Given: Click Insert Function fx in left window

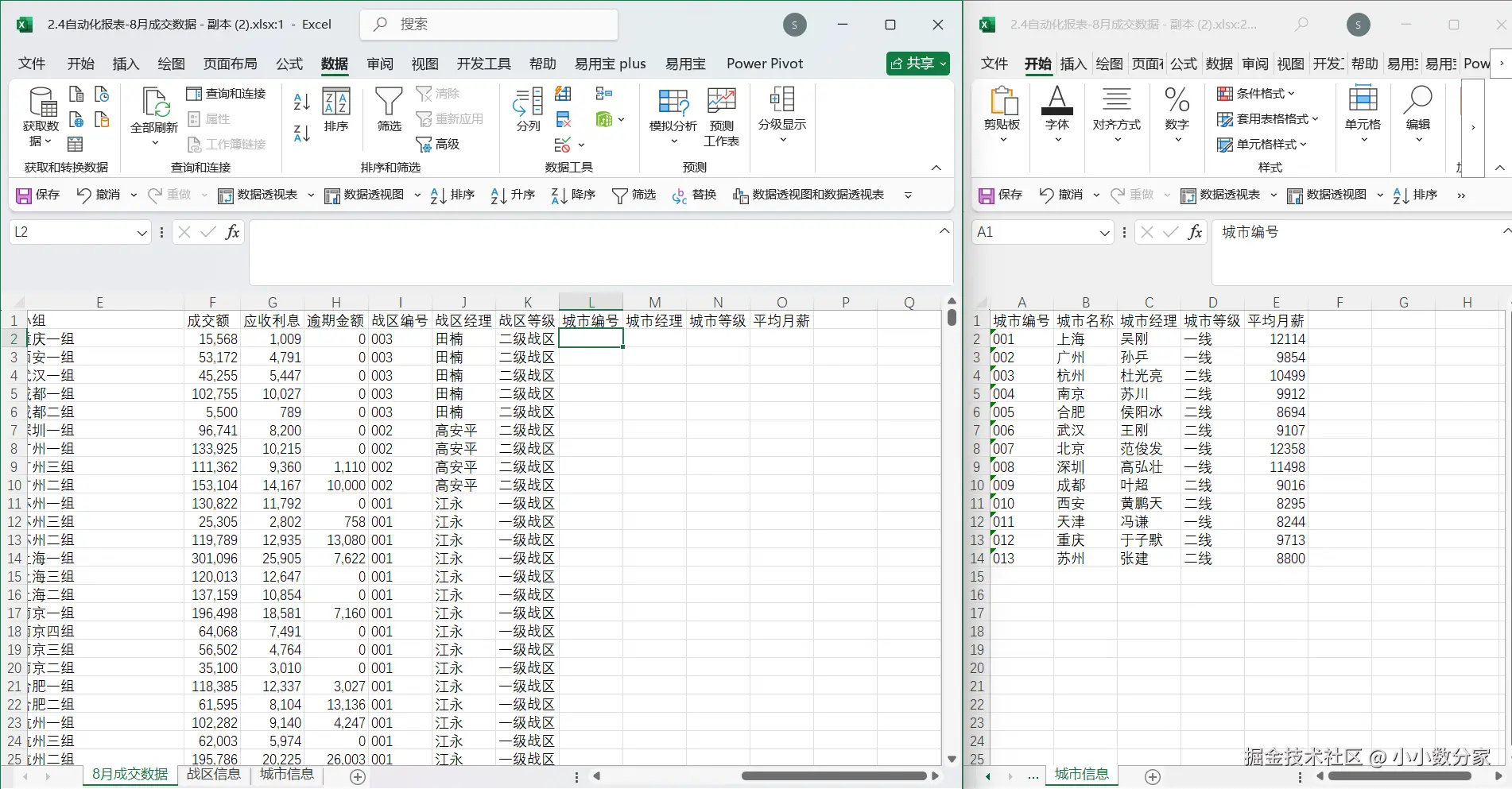Looking at the screenshot, I should tap(232, 232).
